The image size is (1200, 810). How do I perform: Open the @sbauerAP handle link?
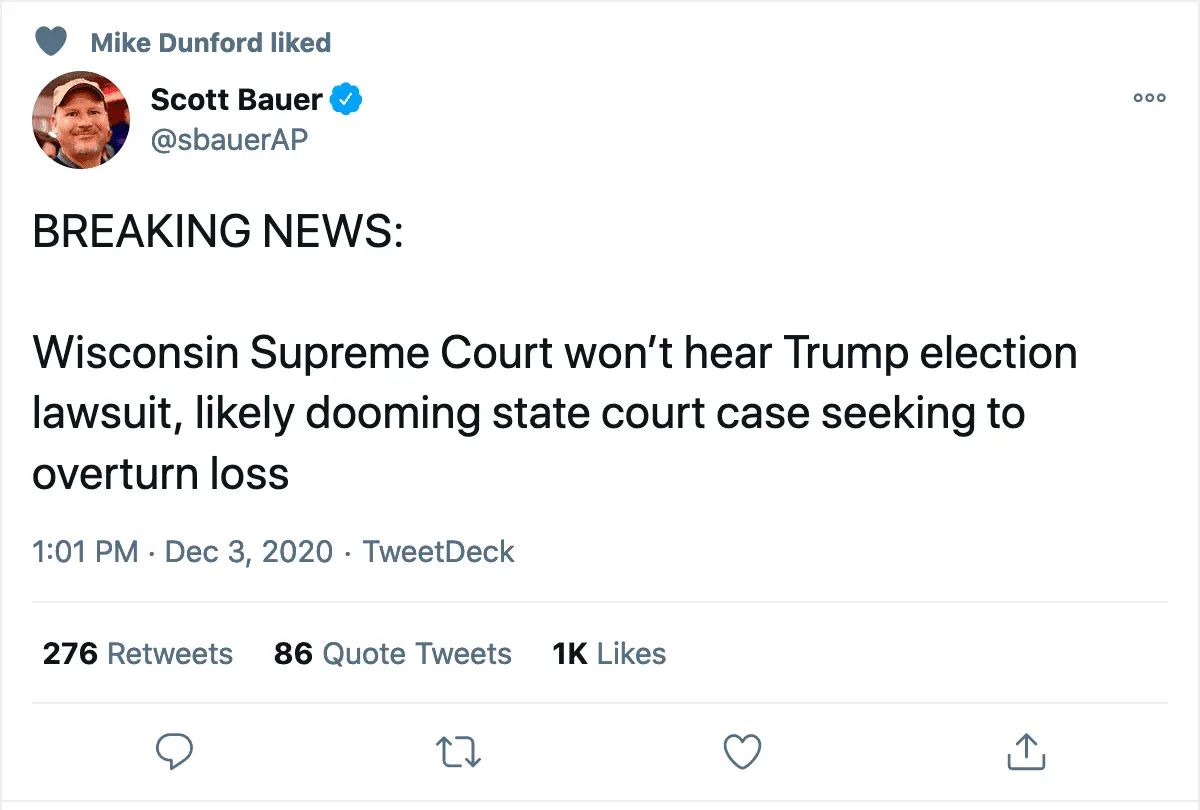tap(229, 140)
